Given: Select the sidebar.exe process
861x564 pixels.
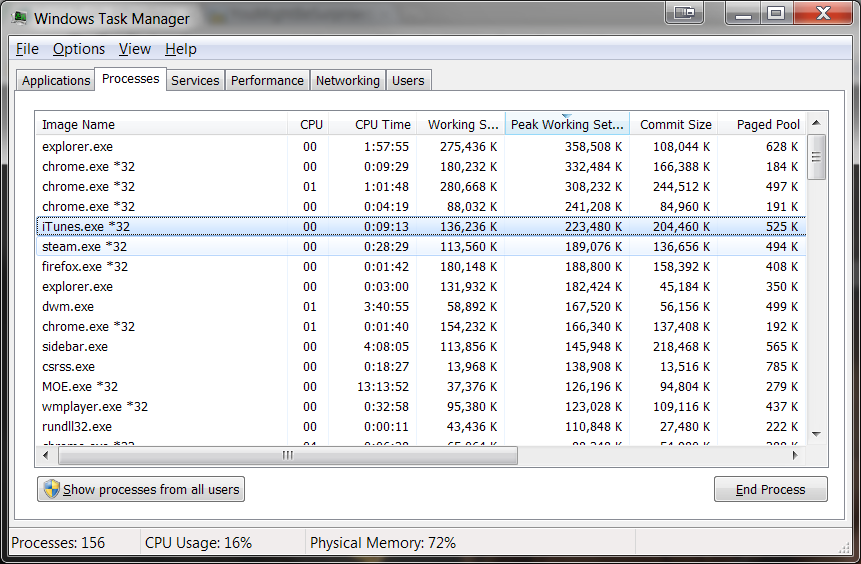Looking at the screenshot, I should pos(421,347).
